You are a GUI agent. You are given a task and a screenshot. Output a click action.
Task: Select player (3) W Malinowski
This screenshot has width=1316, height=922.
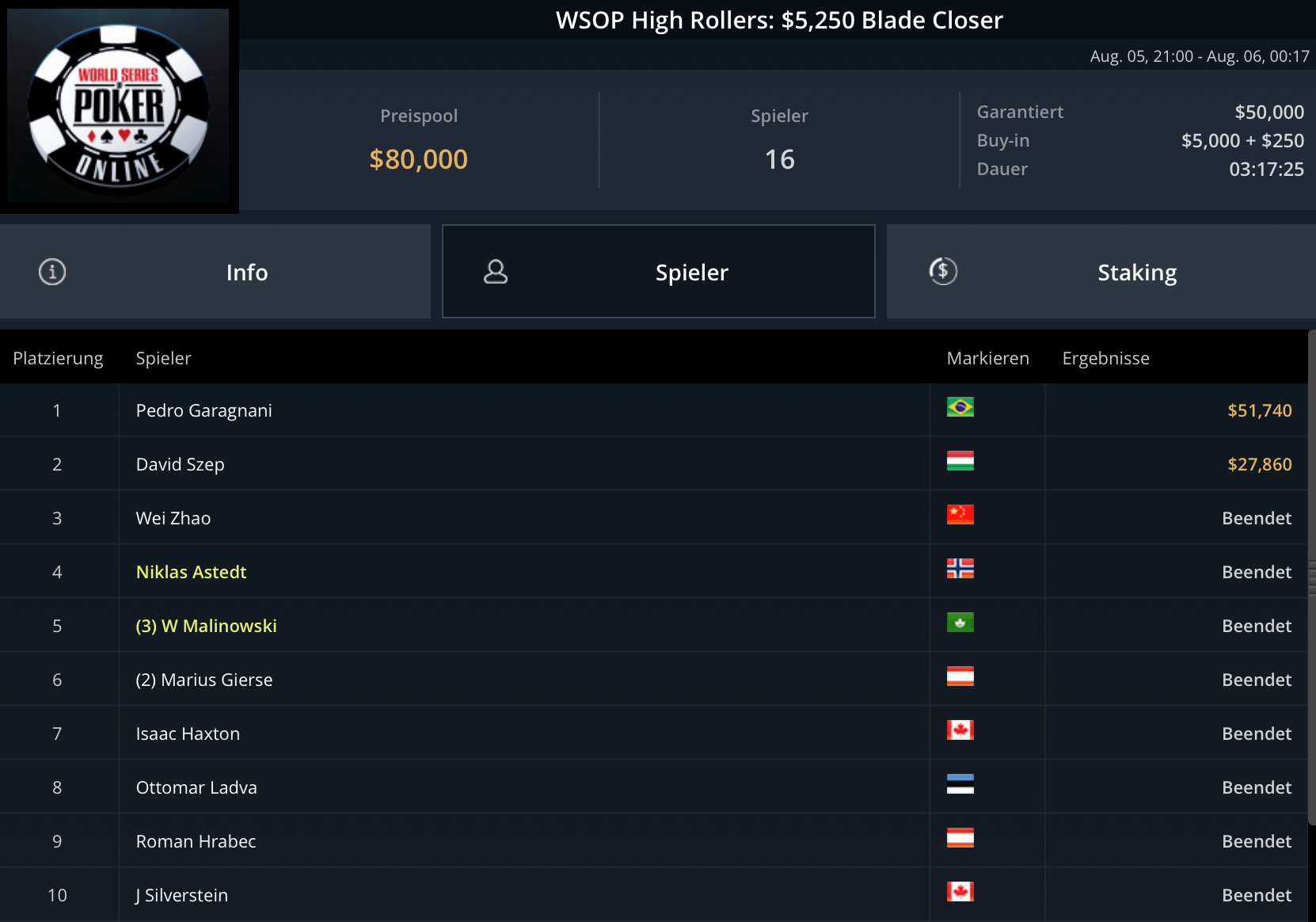point(206,626)
